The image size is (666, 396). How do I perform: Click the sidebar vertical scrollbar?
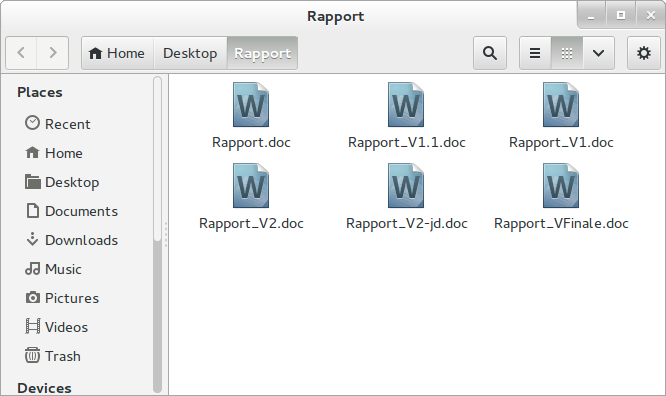(x=157, y=235)
